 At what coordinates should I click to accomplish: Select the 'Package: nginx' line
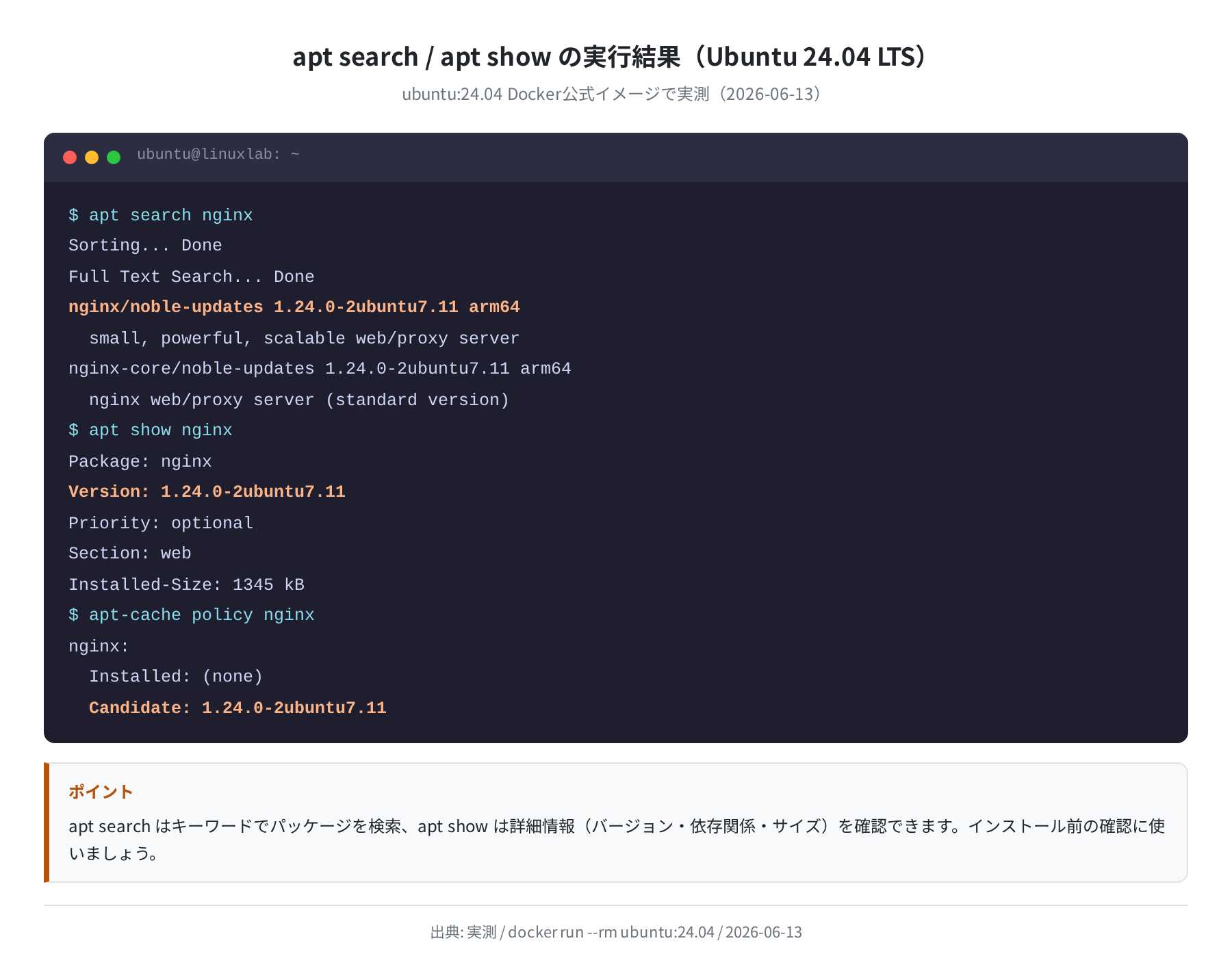tap(140, 461)
